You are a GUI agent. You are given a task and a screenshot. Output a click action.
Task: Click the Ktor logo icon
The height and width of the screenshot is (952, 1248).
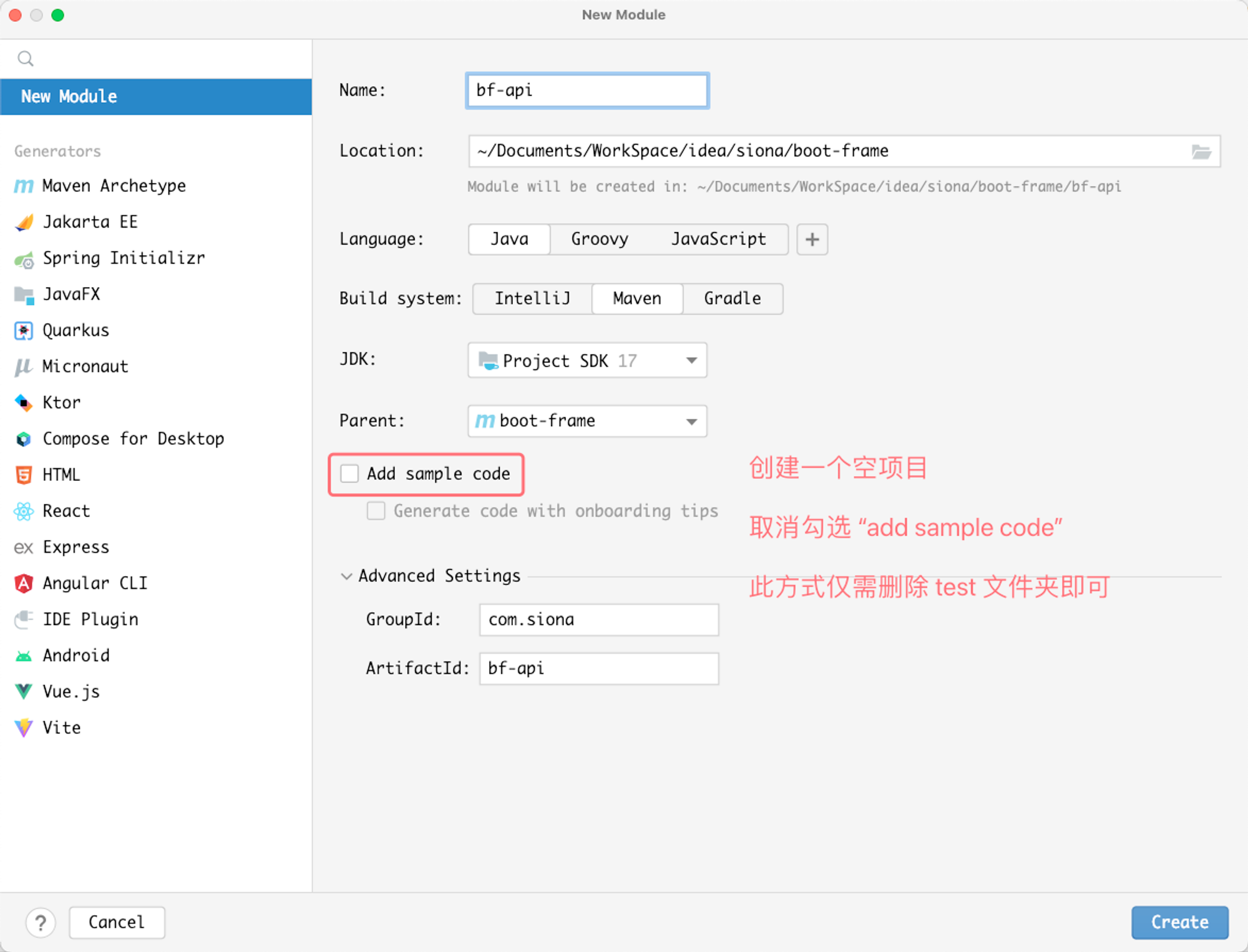[24, 403]
